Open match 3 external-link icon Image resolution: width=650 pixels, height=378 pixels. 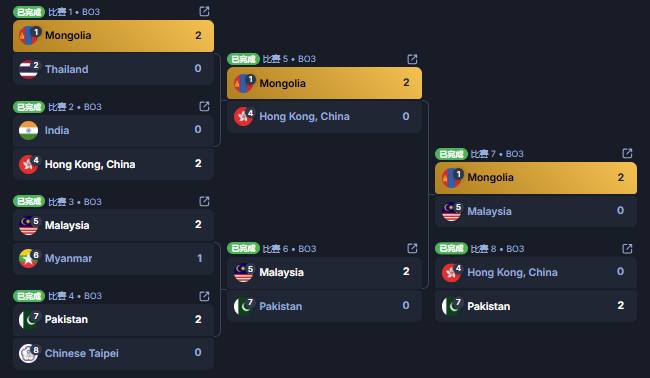pyautogui.click(x=204, y=201)
